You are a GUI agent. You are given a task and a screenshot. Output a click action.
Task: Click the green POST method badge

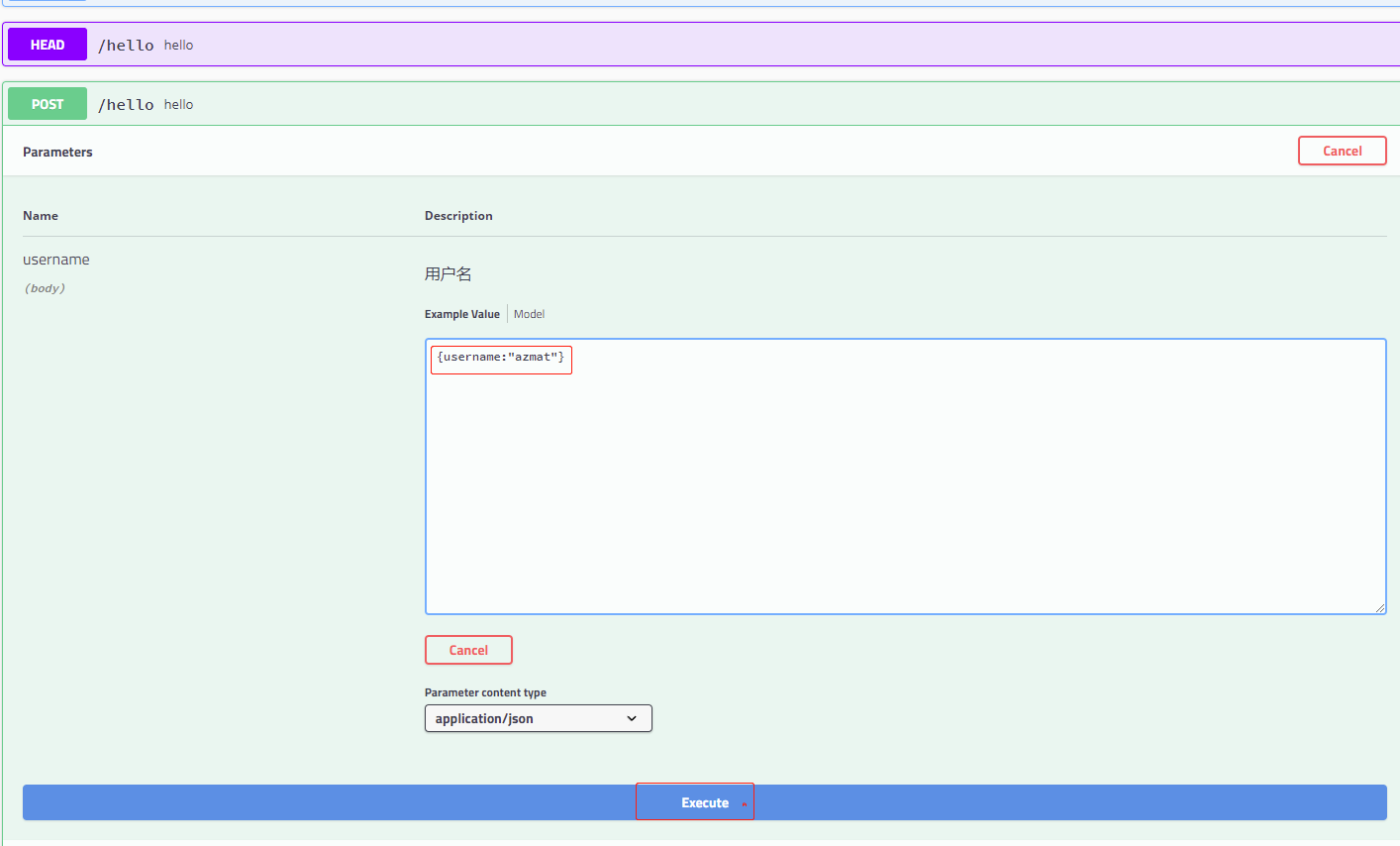tap(48, 104)
